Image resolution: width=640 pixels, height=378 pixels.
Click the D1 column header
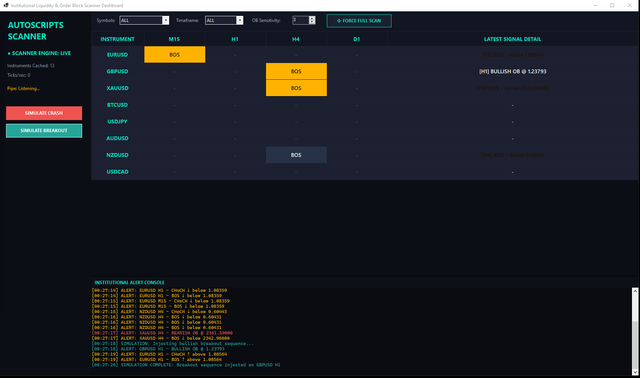tap(357, 39)
